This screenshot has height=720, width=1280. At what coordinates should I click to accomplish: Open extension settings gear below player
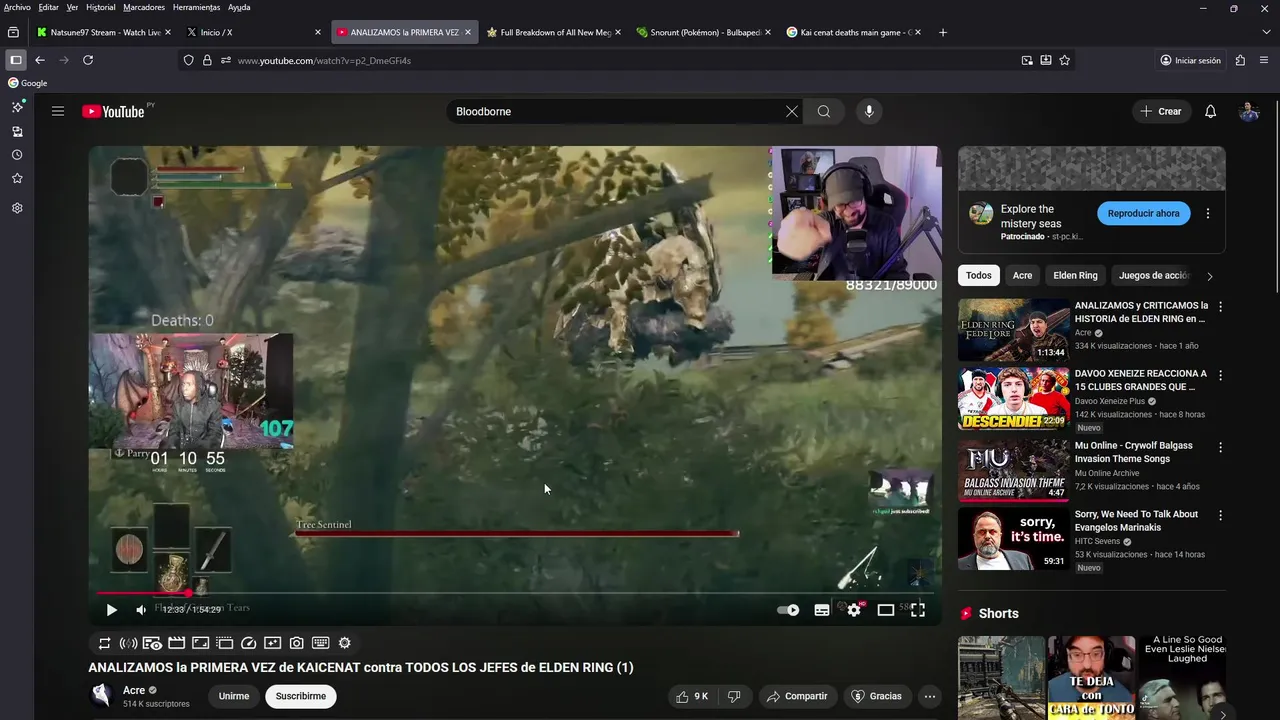[344, 643]
